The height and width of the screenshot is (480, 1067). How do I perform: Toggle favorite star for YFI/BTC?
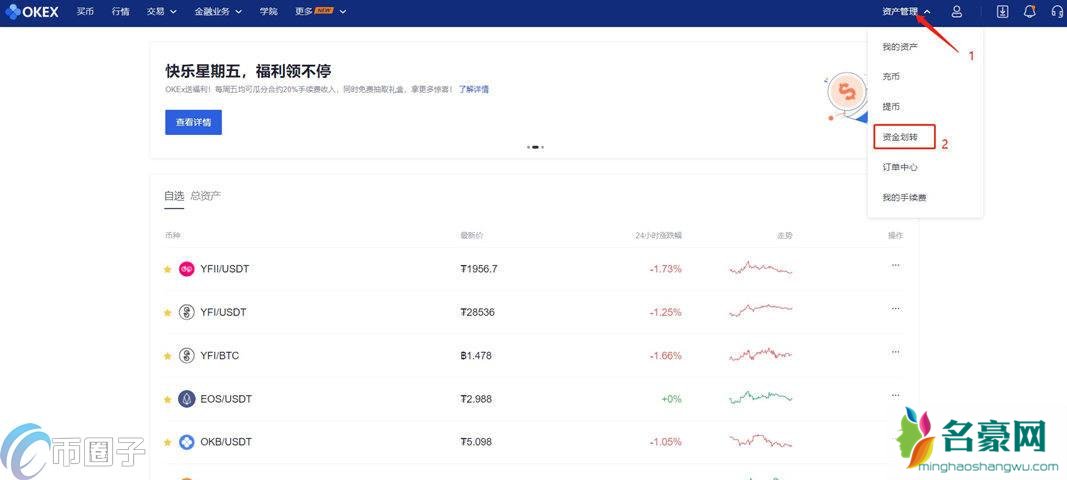point(167,356)
